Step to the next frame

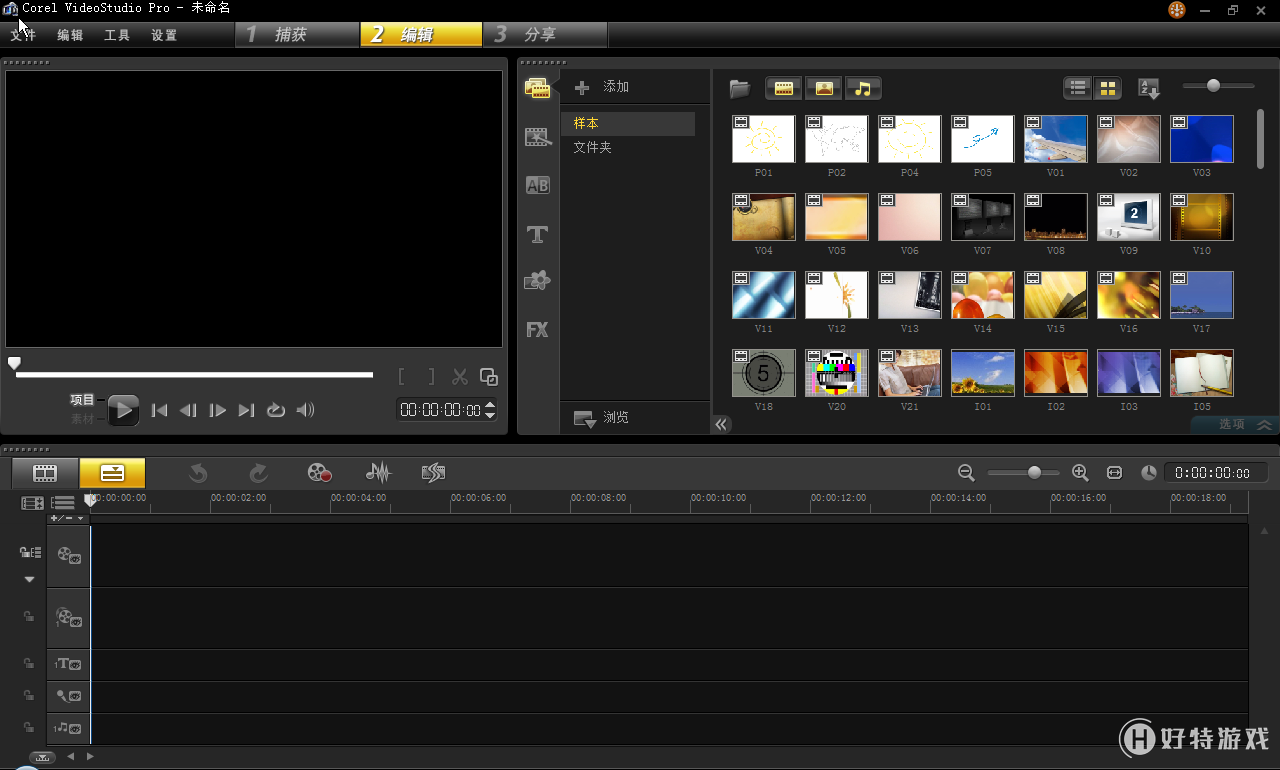[x=217, y=410]
